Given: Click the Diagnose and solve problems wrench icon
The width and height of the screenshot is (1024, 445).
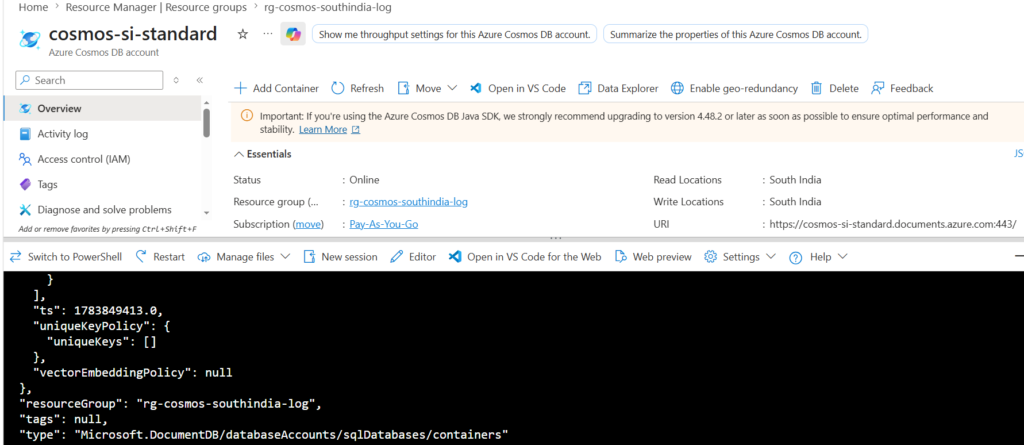Looking at the screenshot, I should pos(25,210).
